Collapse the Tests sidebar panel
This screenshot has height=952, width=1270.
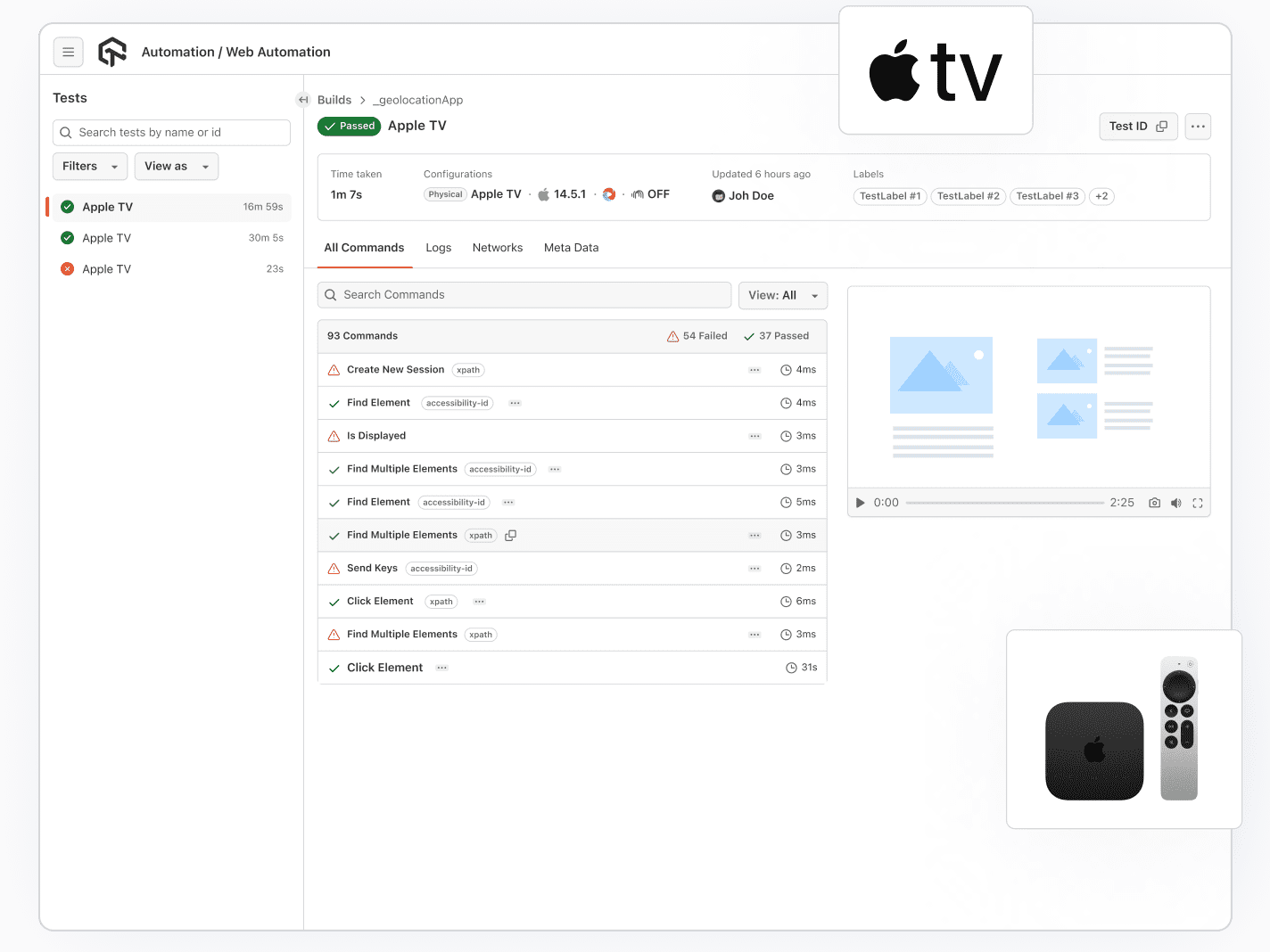(303, 99)
